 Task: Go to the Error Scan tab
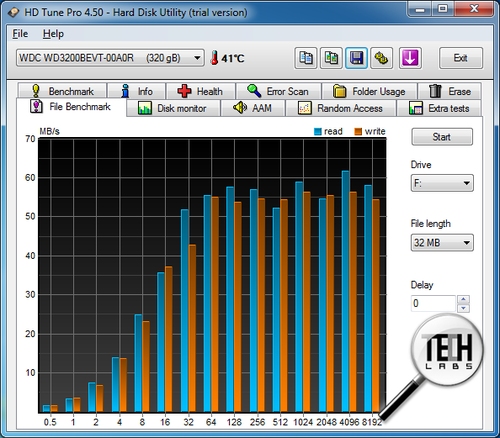[x=278, y=91]
